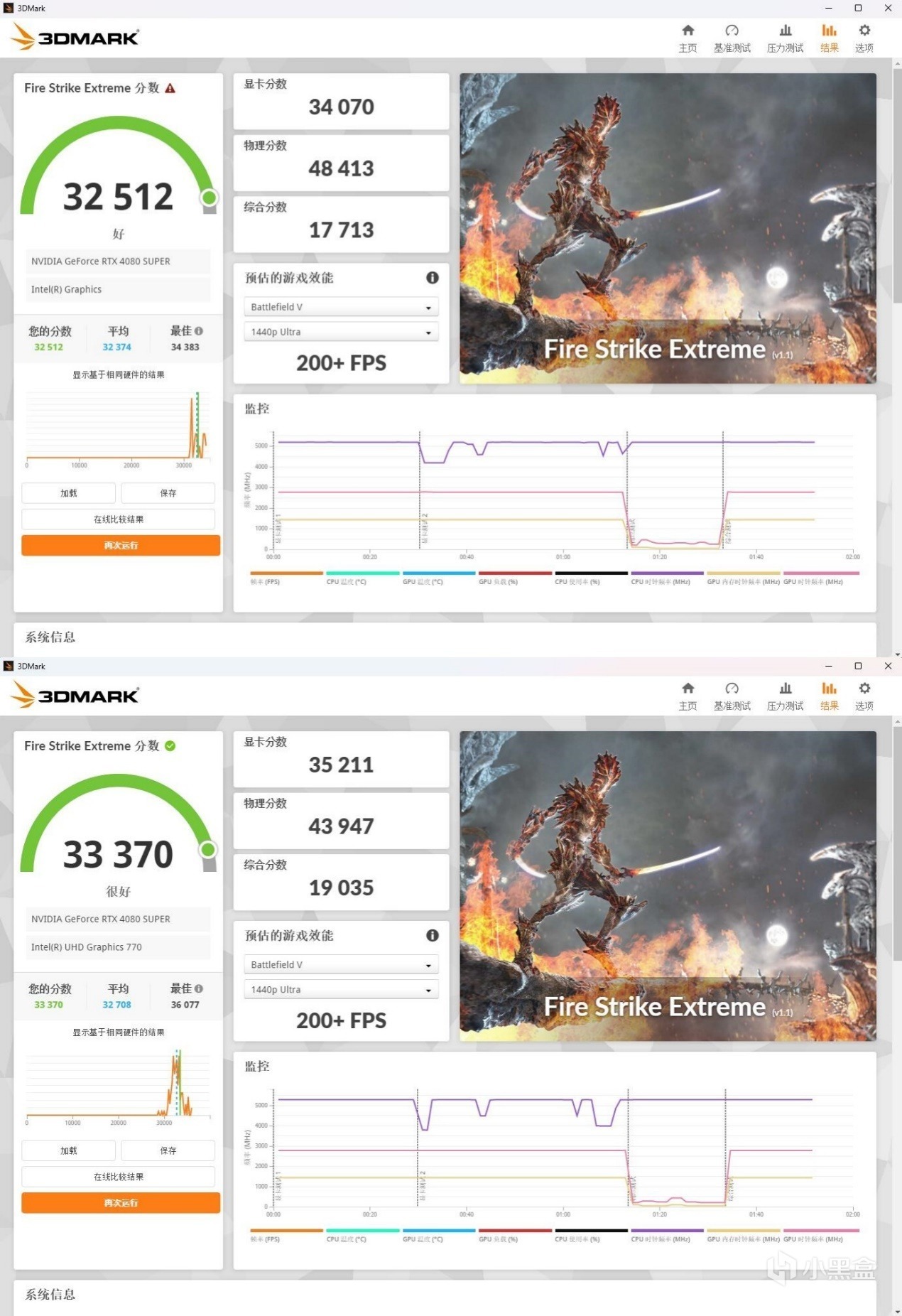Toggle CPU usage (%) legend in top chart

(x=591, y=578)
